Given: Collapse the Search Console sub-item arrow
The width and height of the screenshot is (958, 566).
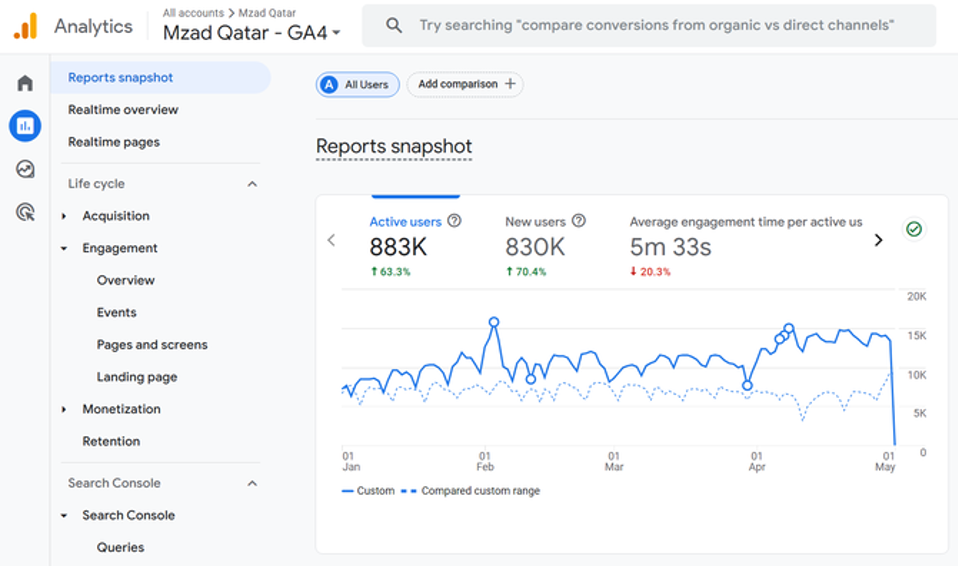Looking at the screenshot, I should coord(64,515).
